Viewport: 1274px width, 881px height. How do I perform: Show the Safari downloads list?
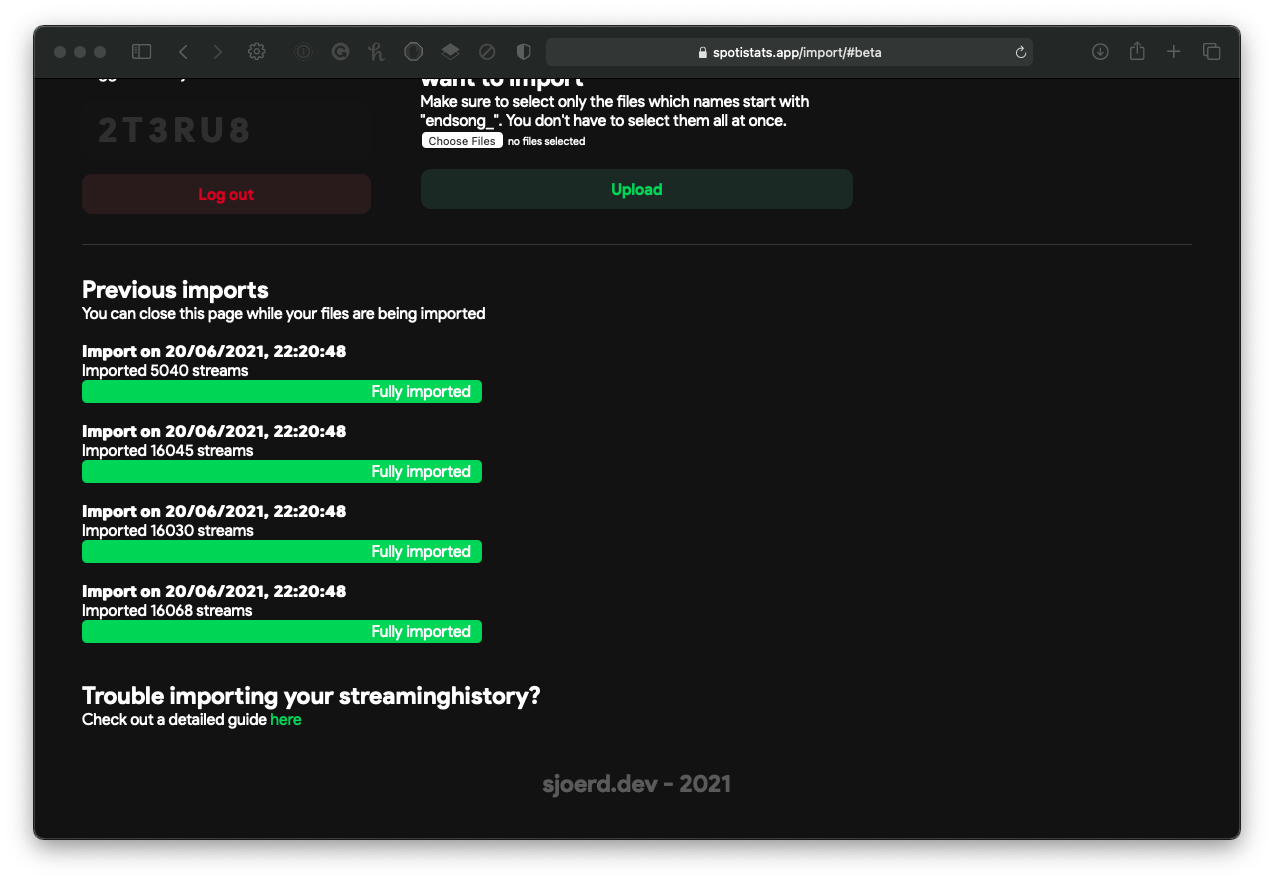coord(1100,52)
